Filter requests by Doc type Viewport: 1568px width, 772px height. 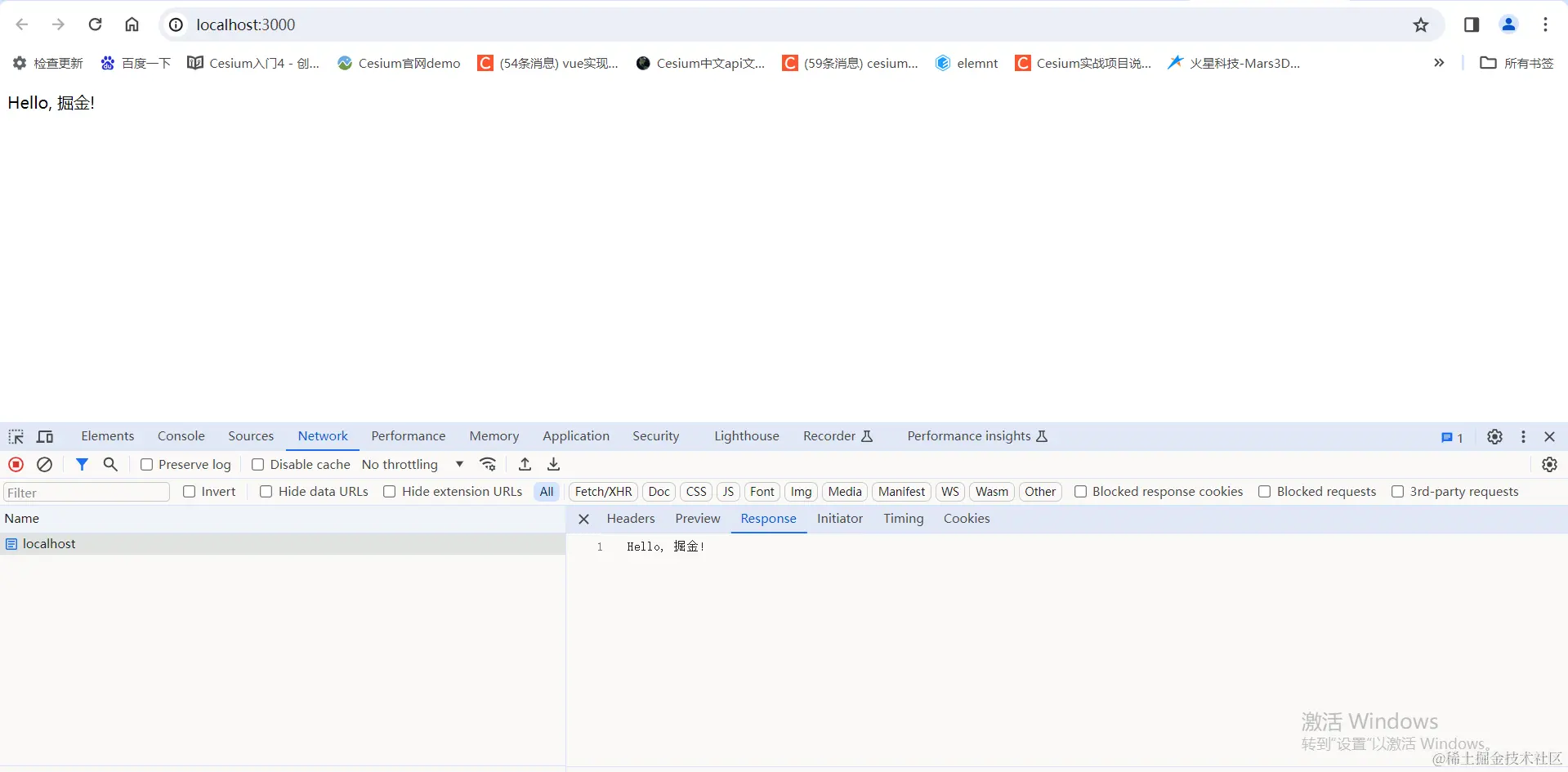point(659,492)
